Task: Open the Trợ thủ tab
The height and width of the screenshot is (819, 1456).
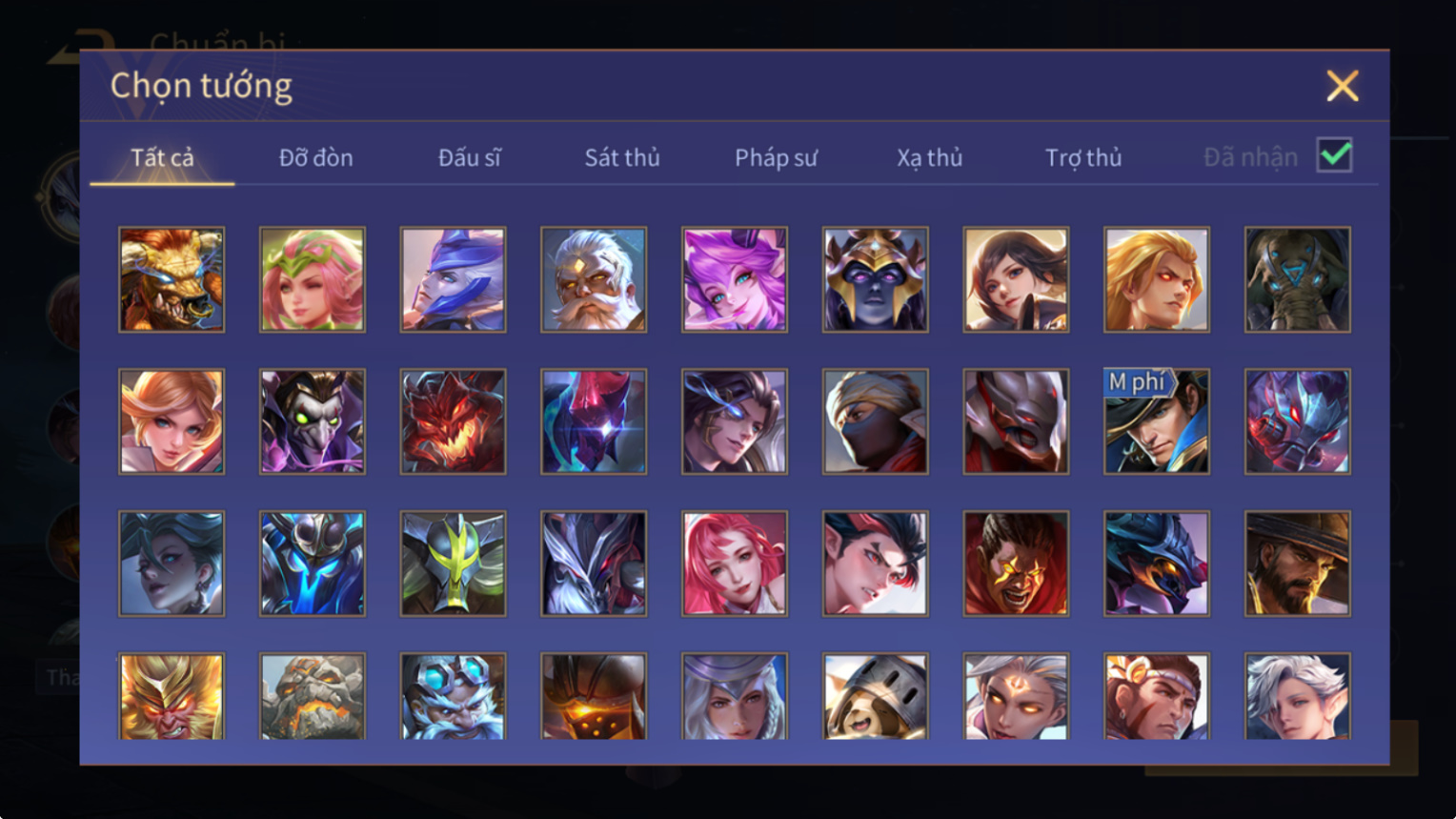Action: [1083, 157]
